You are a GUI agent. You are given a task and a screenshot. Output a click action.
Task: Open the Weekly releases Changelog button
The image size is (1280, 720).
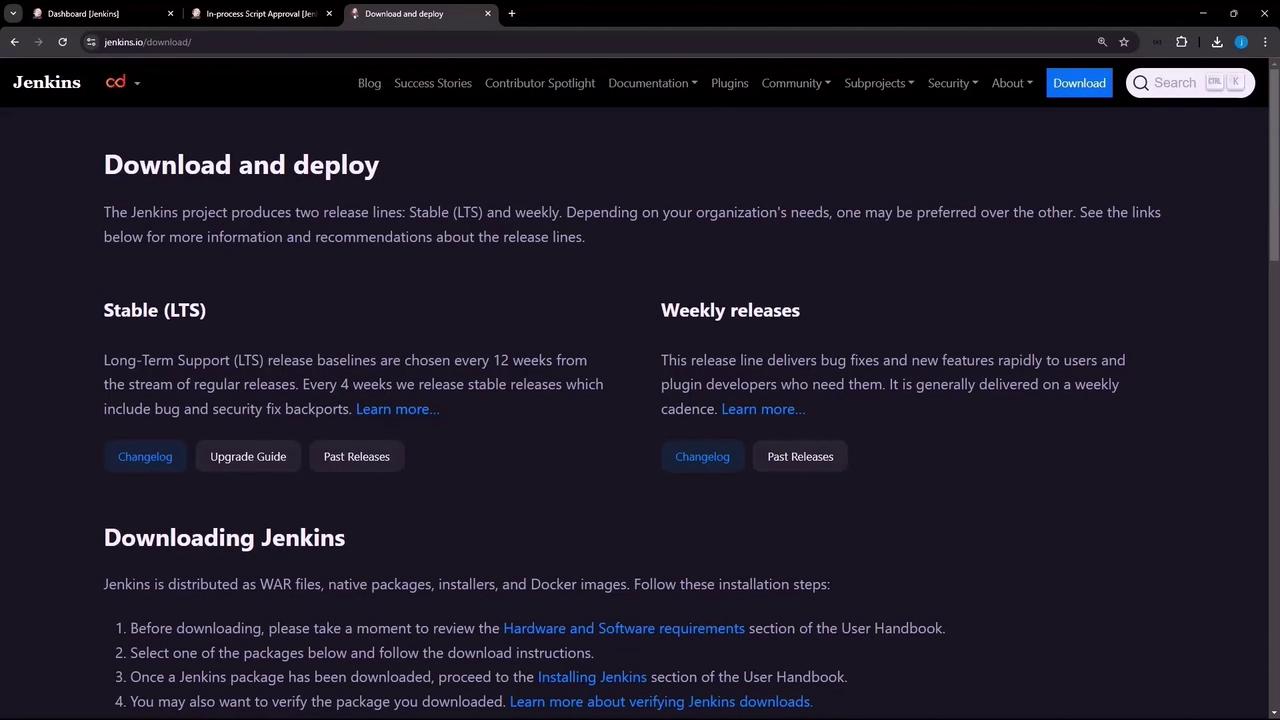tap(702, 457)
